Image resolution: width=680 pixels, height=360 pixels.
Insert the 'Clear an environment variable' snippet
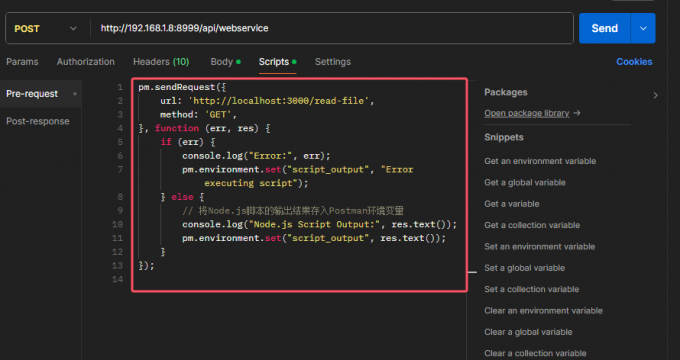543,311
